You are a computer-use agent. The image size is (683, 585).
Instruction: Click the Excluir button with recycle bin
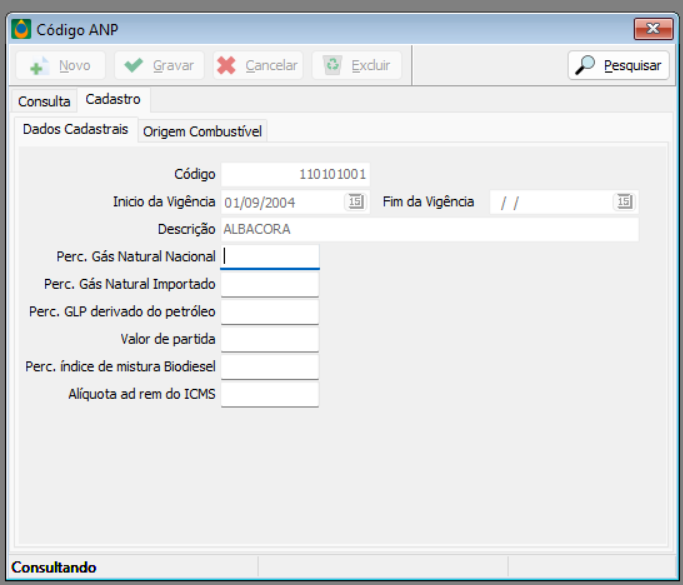[357, 66]
